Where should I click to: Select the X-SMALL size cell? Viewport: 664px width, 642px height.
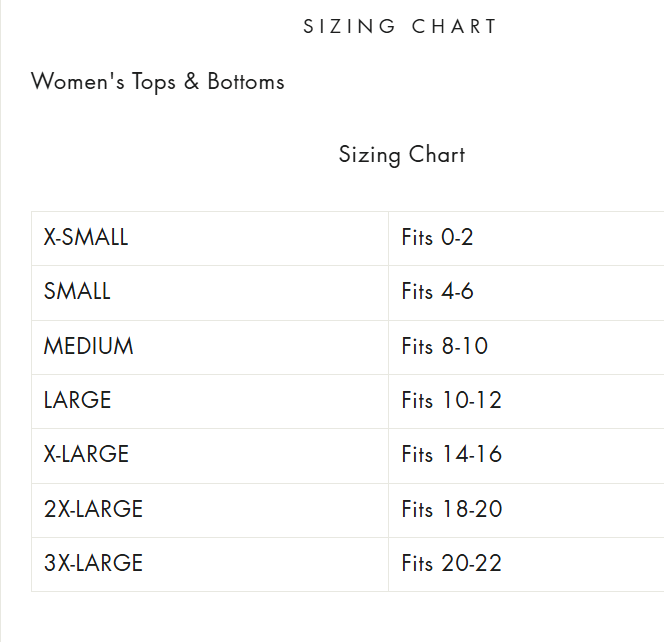pos(86,238)
